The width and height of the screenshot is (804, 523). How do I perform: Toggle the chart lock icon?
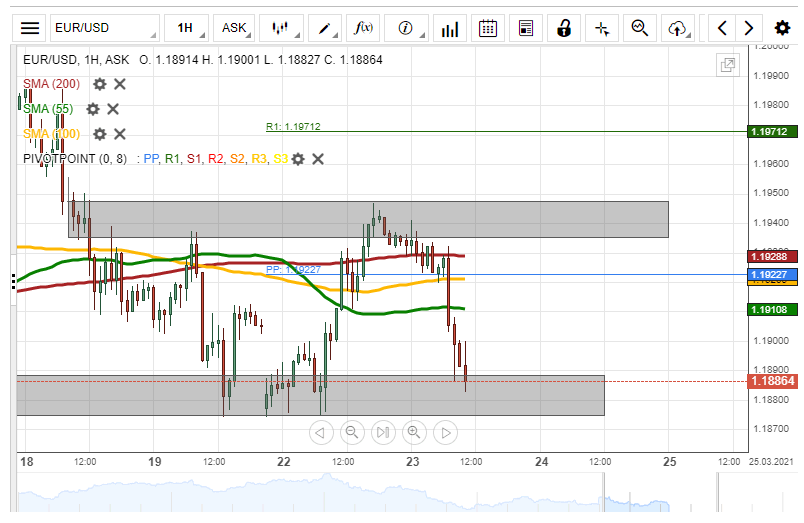[564, 28]
